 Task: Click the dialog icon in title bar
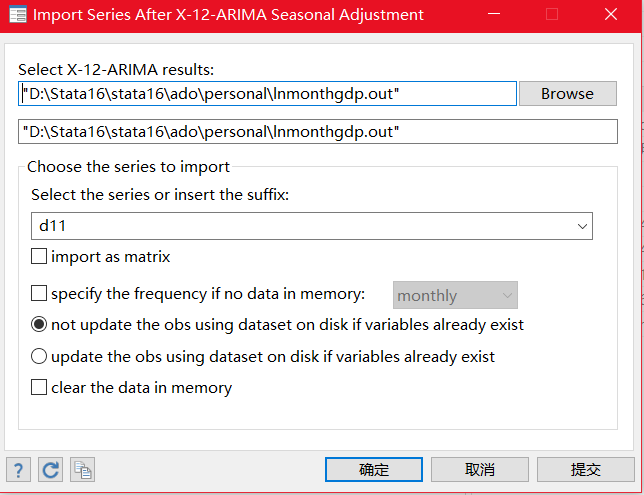[x=17, y=15]
